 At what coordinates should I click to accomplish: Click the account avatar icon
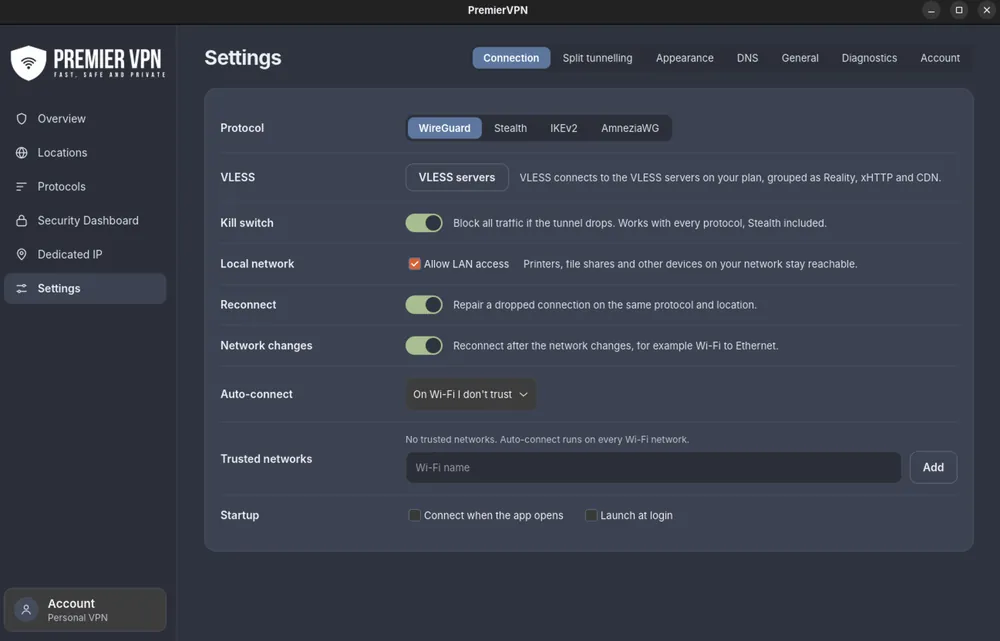[26, 610]
